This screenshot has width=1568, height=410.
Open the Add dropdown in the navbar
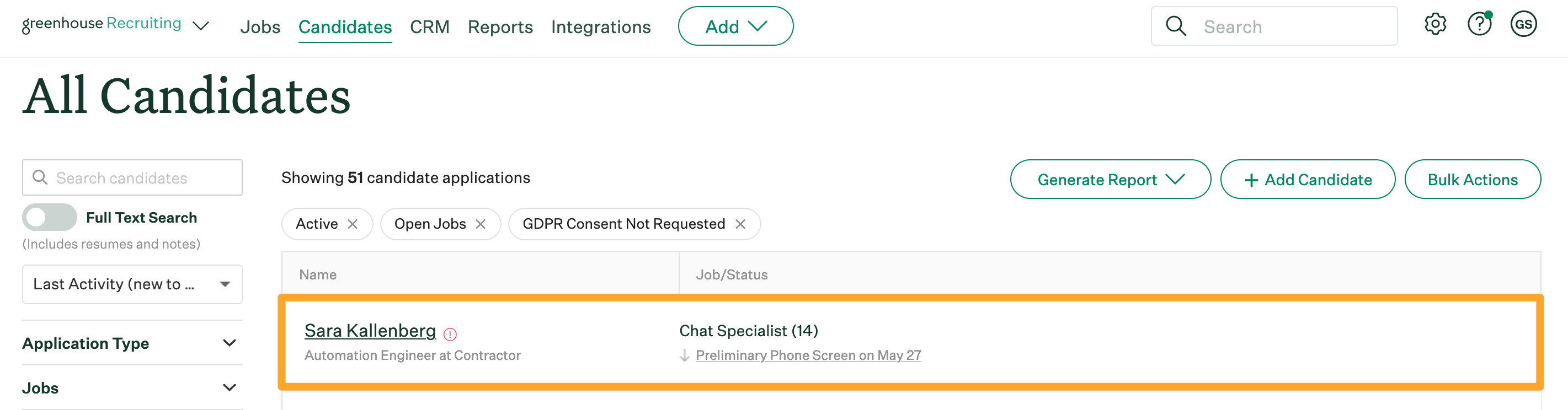(x=735, y=26)
